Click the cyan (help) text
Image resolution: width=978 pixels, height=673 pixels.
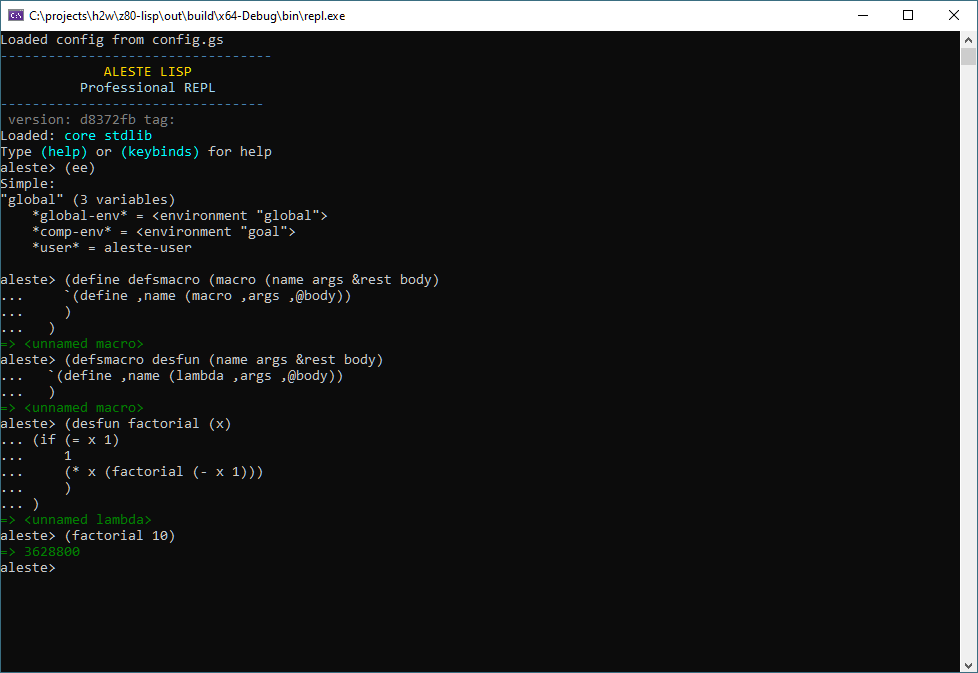64,152
